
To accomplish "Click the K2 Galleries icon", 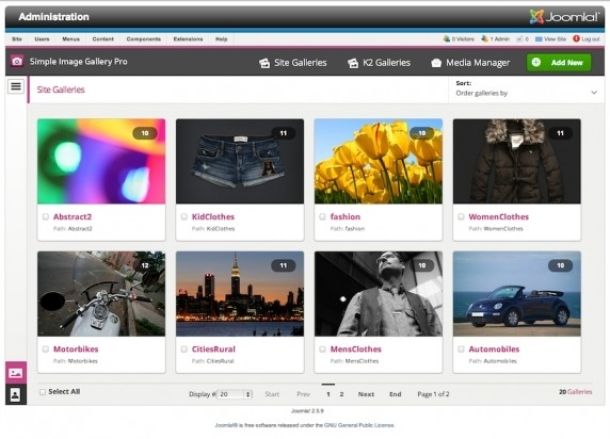I will [x=352, y=63].
